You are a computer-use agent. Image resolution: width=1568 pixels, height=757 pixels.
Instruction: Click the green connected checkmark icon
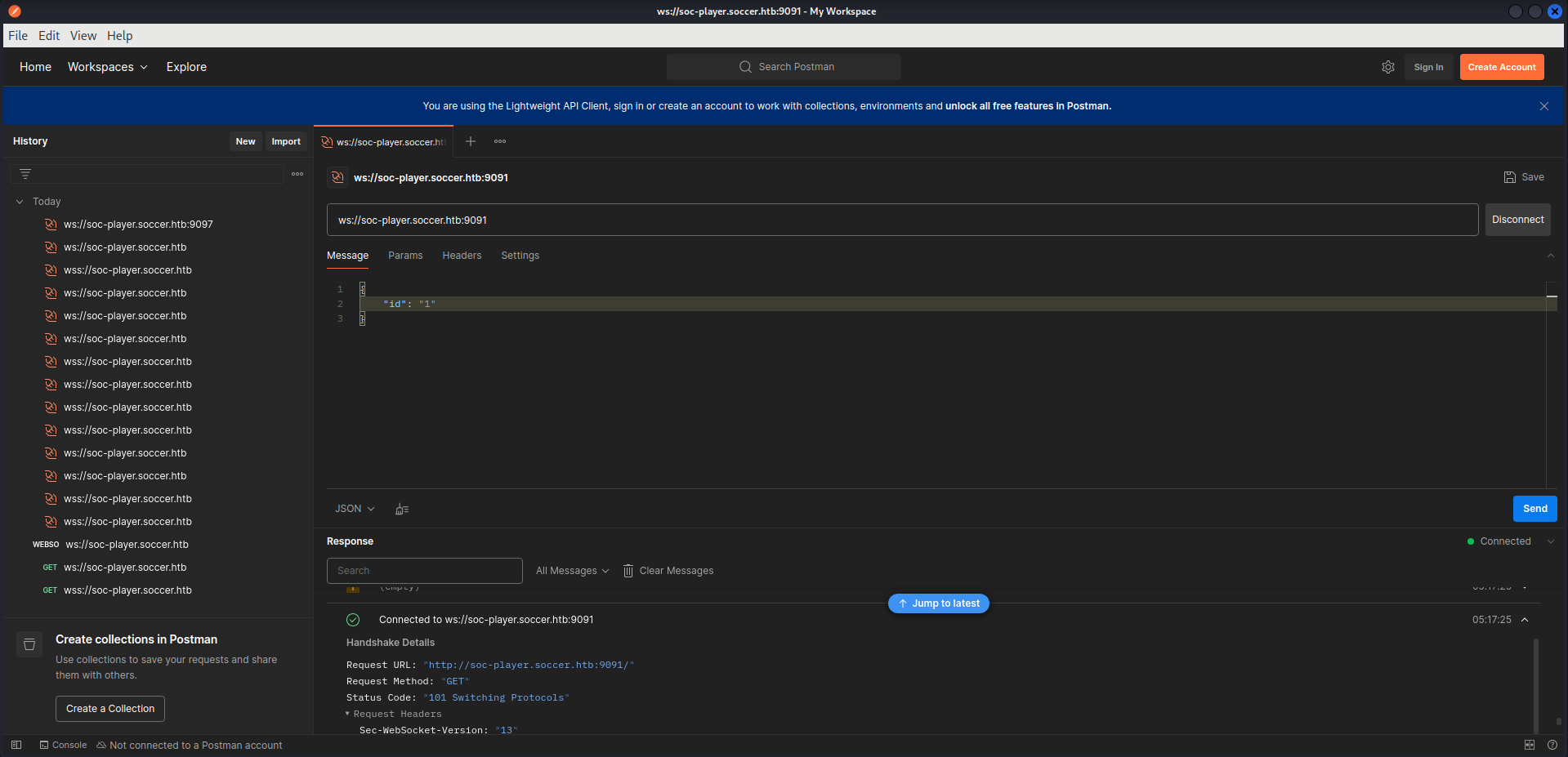(x=353, y=620)
